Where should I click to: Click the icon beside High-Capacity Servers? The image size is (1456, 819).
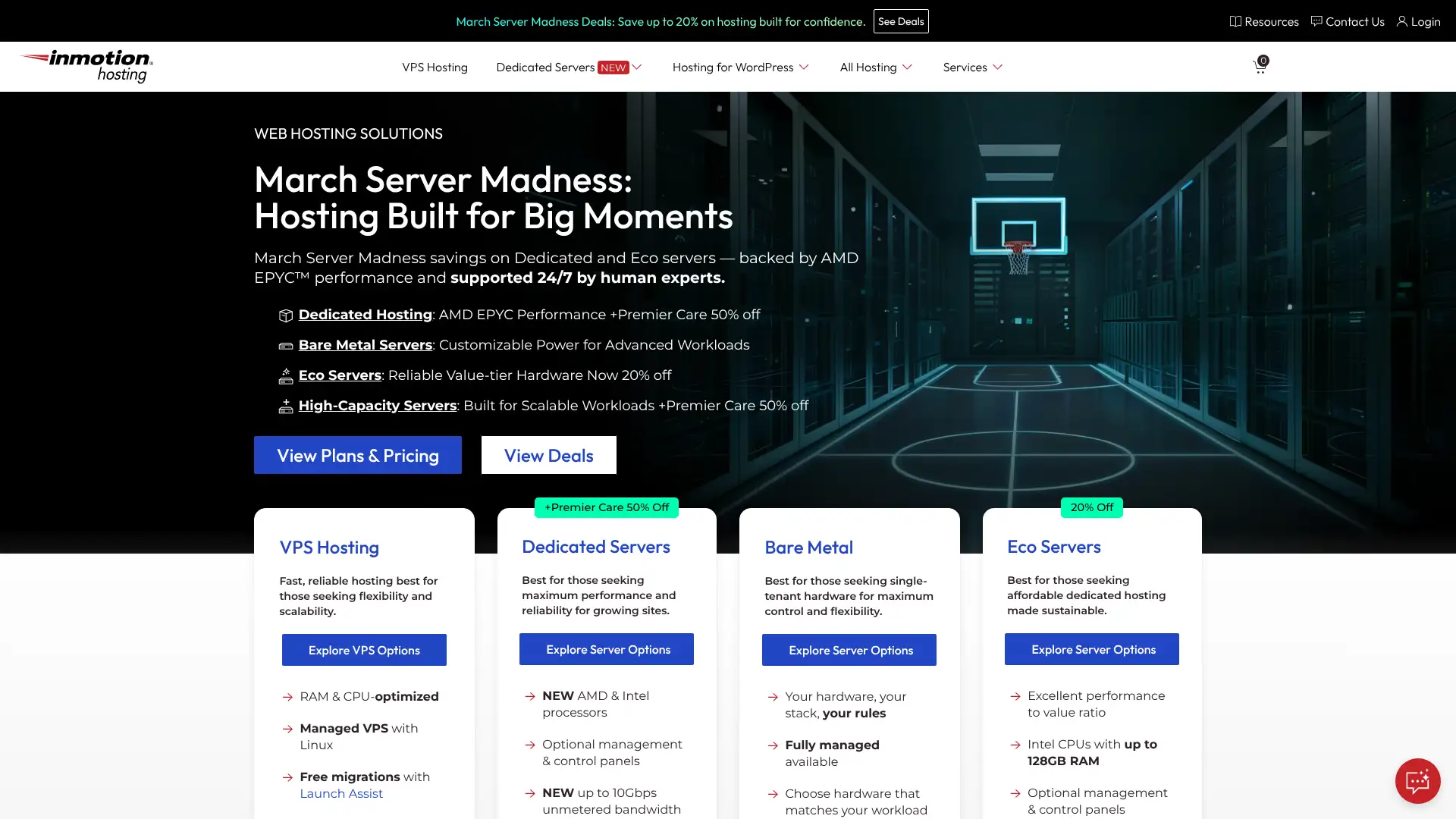tap(286, 406)
